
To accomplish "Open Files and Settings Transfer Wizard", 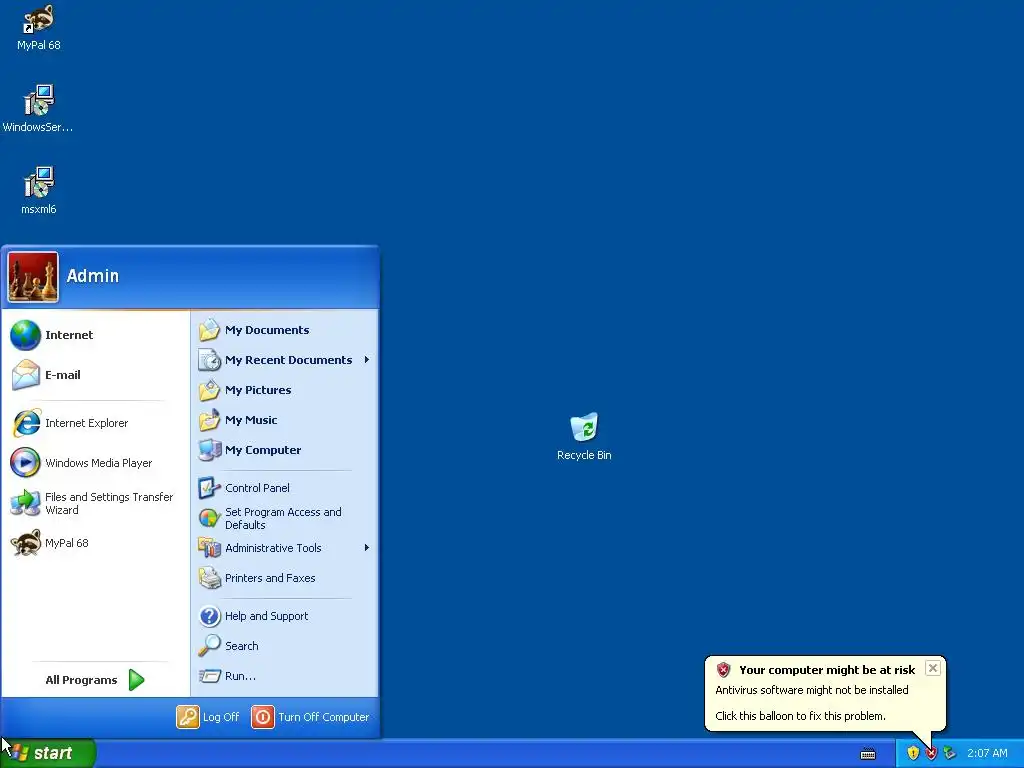I will (x=95, y=504).
